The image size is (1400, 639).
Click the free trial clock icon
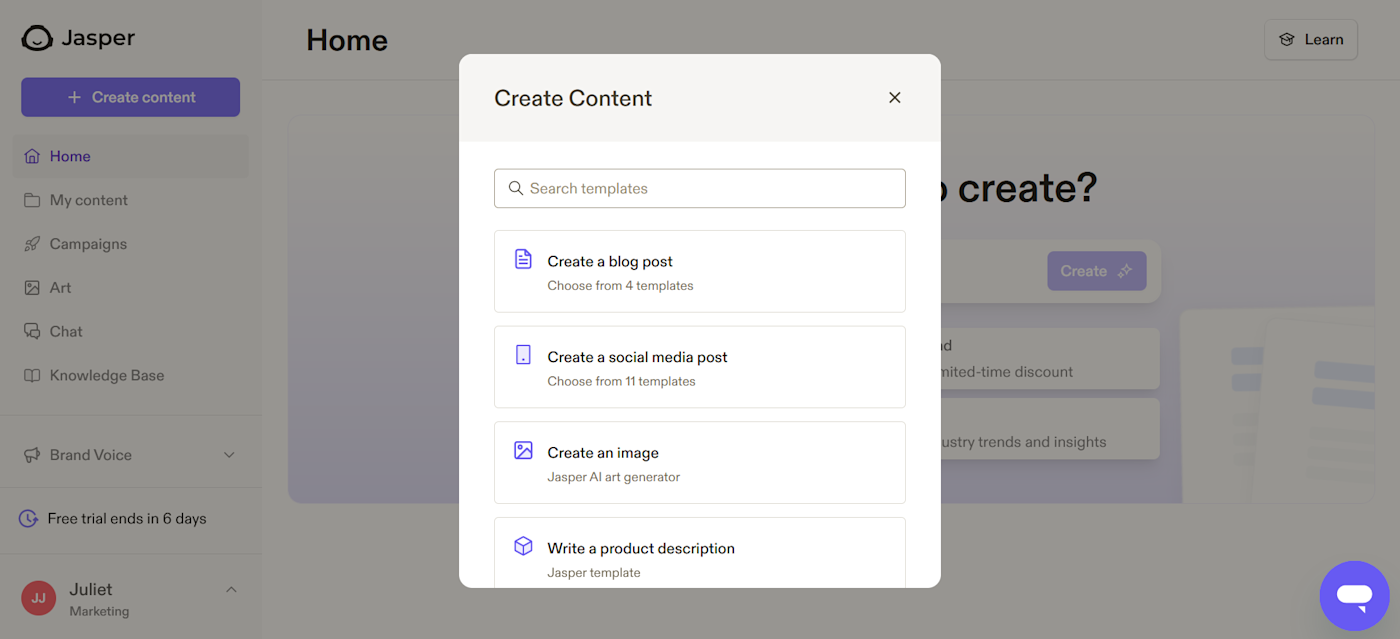[x=28, y=519]
